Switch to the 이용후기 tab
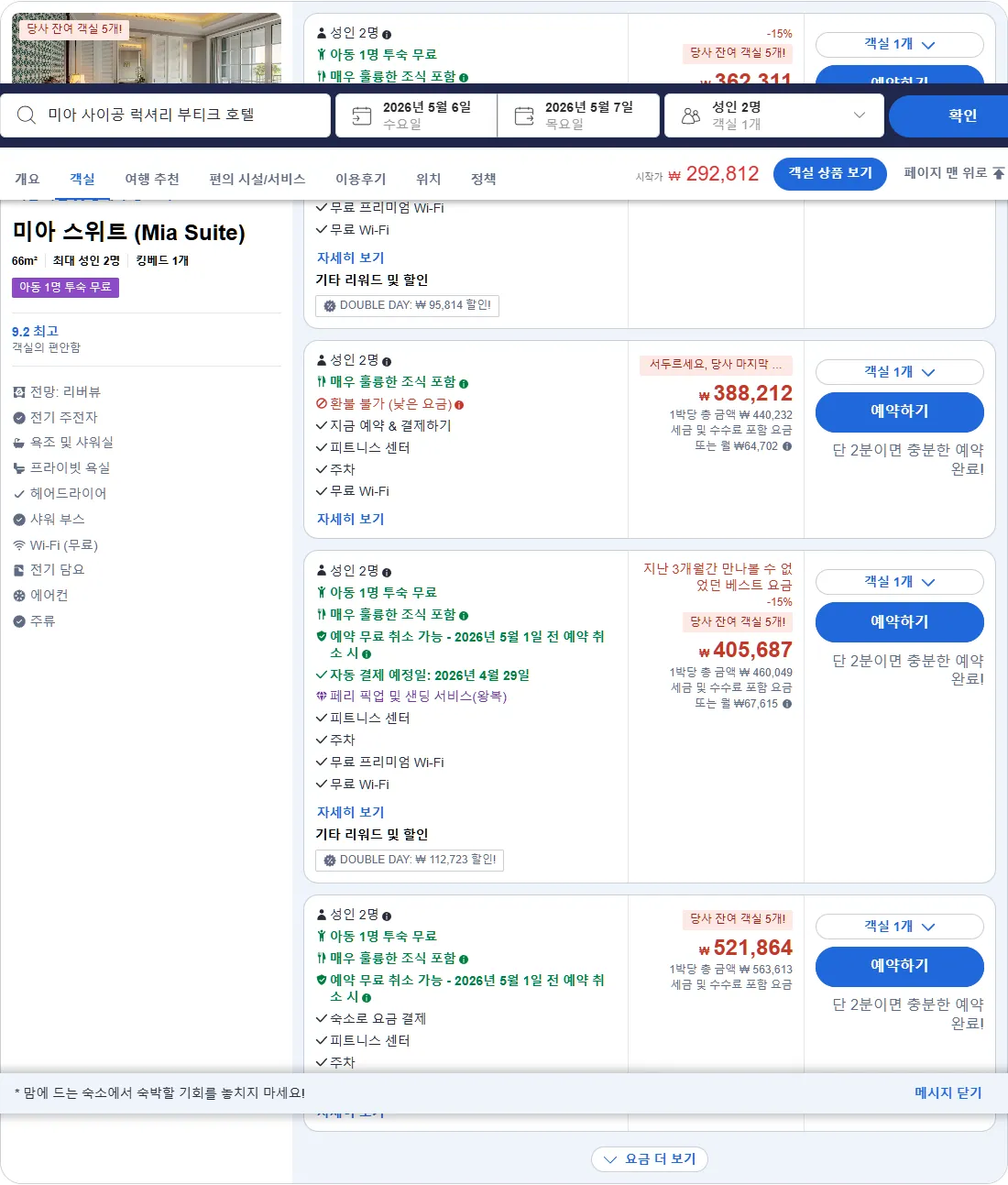Image resolution: width=1008 pixels, height=1185 pixels. tap(361, 179)
